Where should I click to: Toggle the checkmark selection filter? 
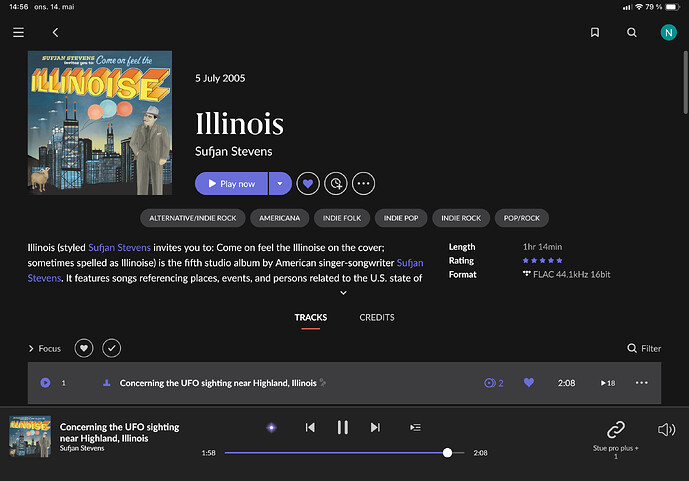coord(112,348)
